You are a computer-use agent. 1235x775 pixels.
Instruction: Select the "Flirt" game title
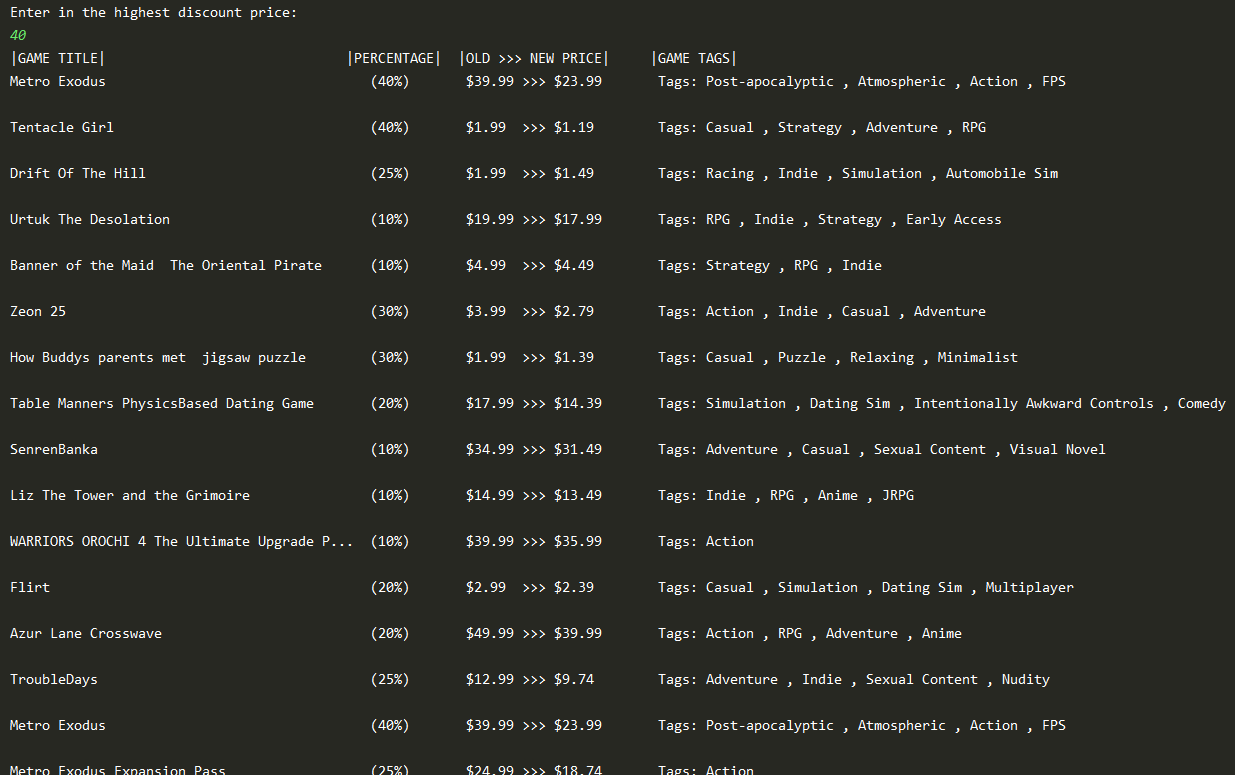click(30, 587)
